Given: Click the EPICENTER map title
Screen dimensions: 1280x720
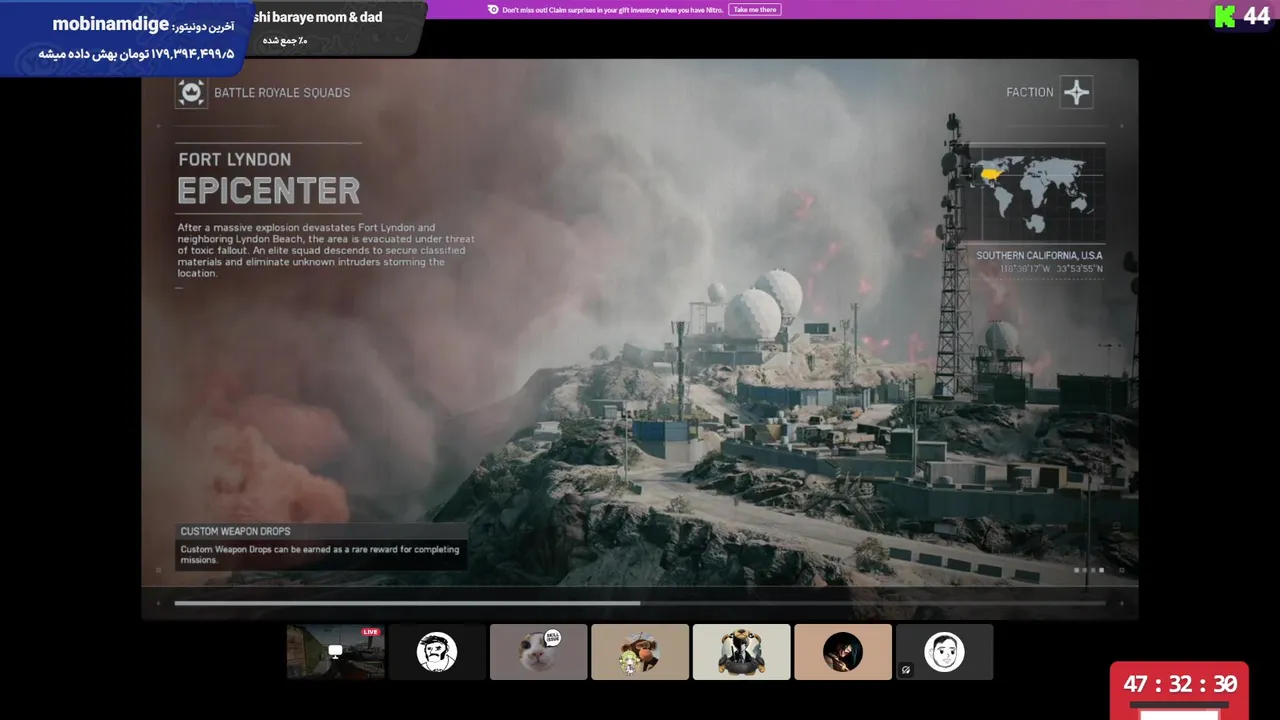Looking at the screenshot, I should pos(269,190).
